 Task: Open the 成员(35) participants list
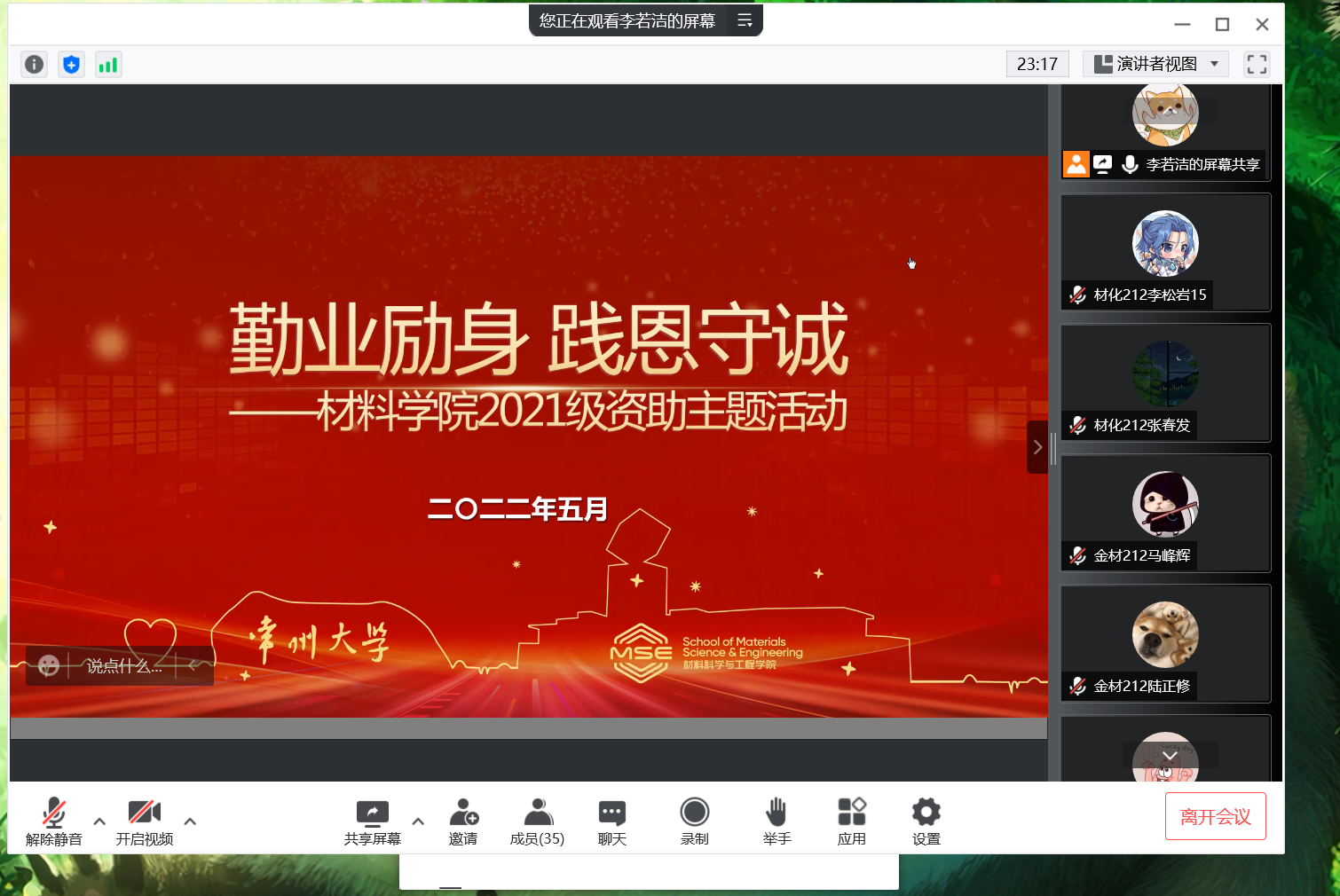[x=538, y=821]
